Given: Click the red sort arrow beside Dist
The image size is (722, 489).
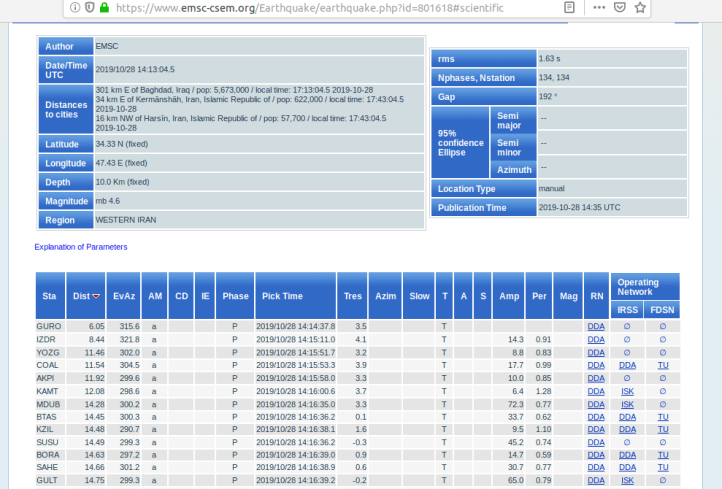Looking at the screenshot, I should (96, 296).
